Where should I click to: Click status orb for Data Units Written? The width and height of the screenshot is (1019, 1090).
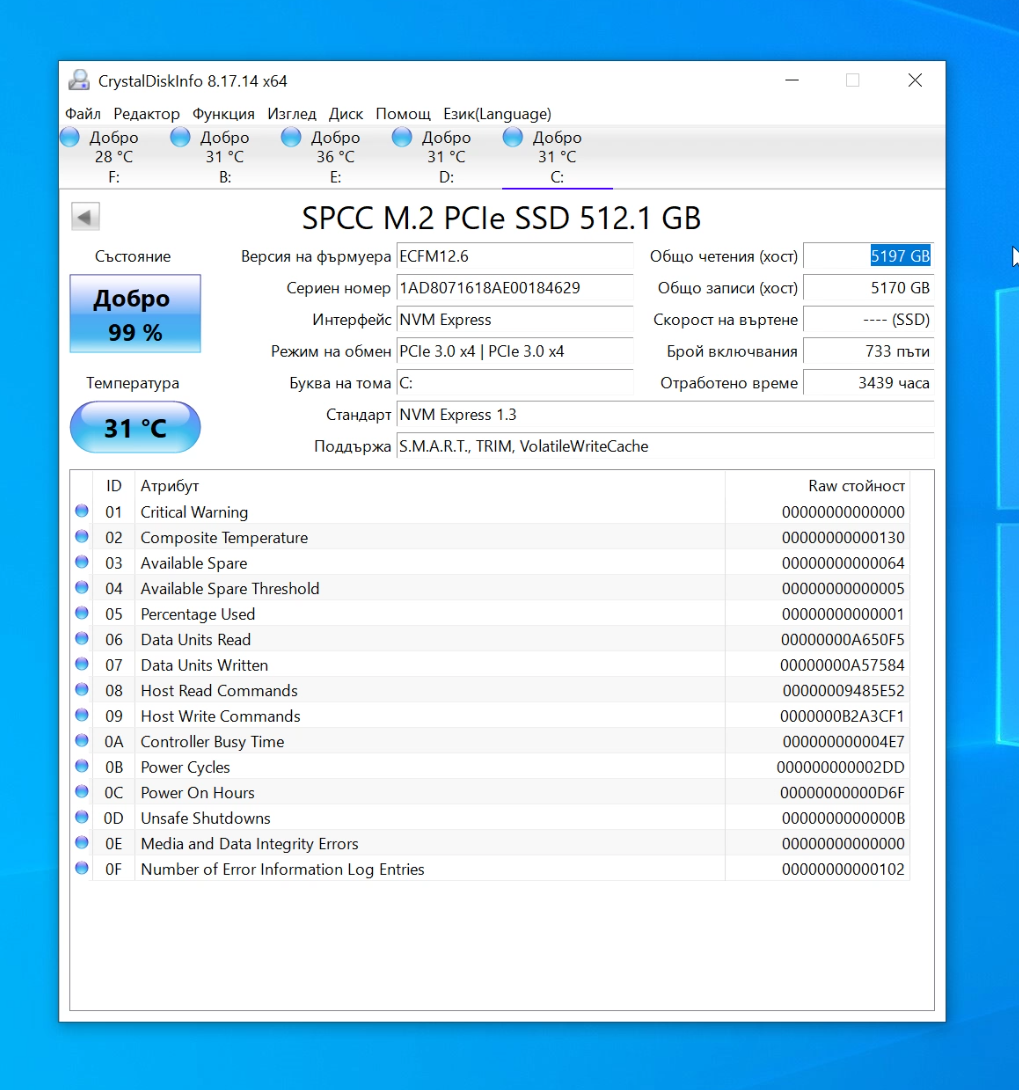click(x=82, y=664)
